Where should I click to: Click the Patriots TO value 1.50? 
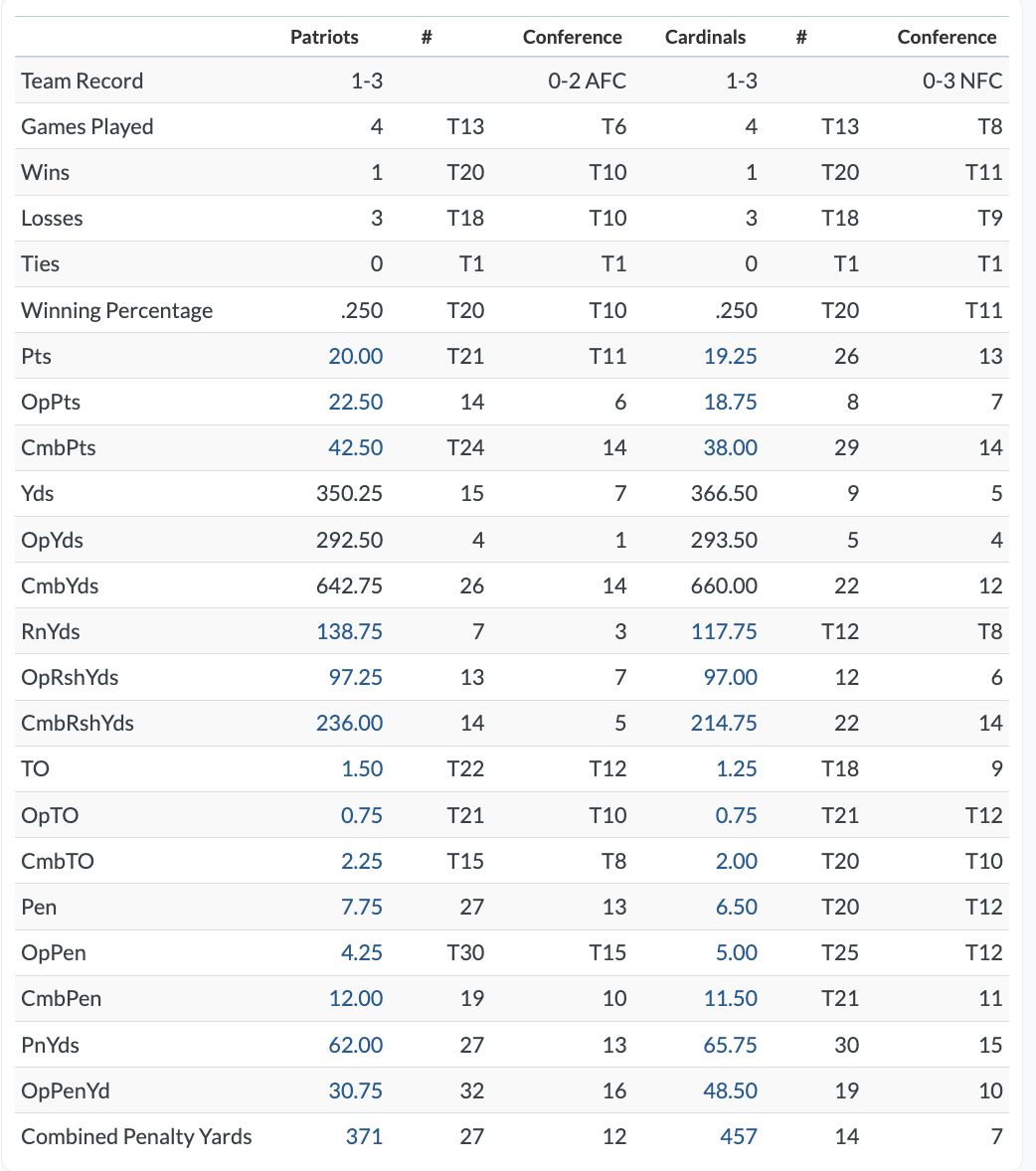361,768
